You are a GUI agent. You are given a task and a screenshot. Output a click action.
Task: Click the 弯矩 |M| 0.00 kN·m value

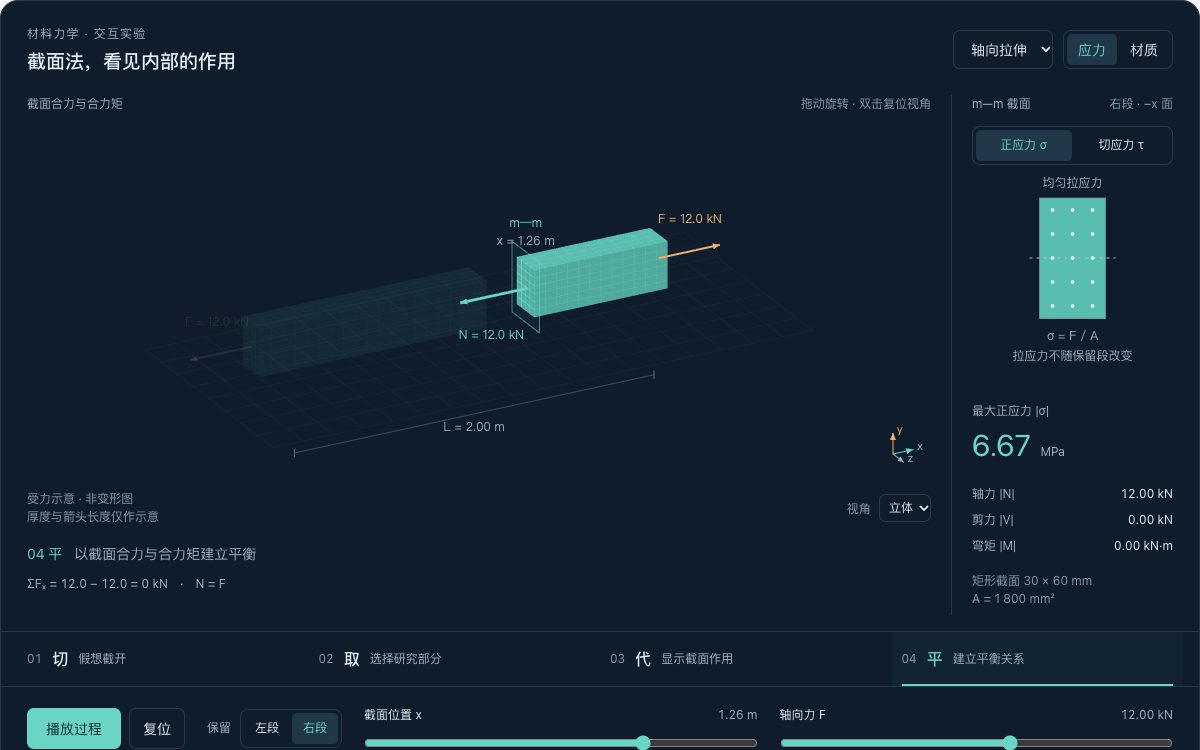(1143, 546)
